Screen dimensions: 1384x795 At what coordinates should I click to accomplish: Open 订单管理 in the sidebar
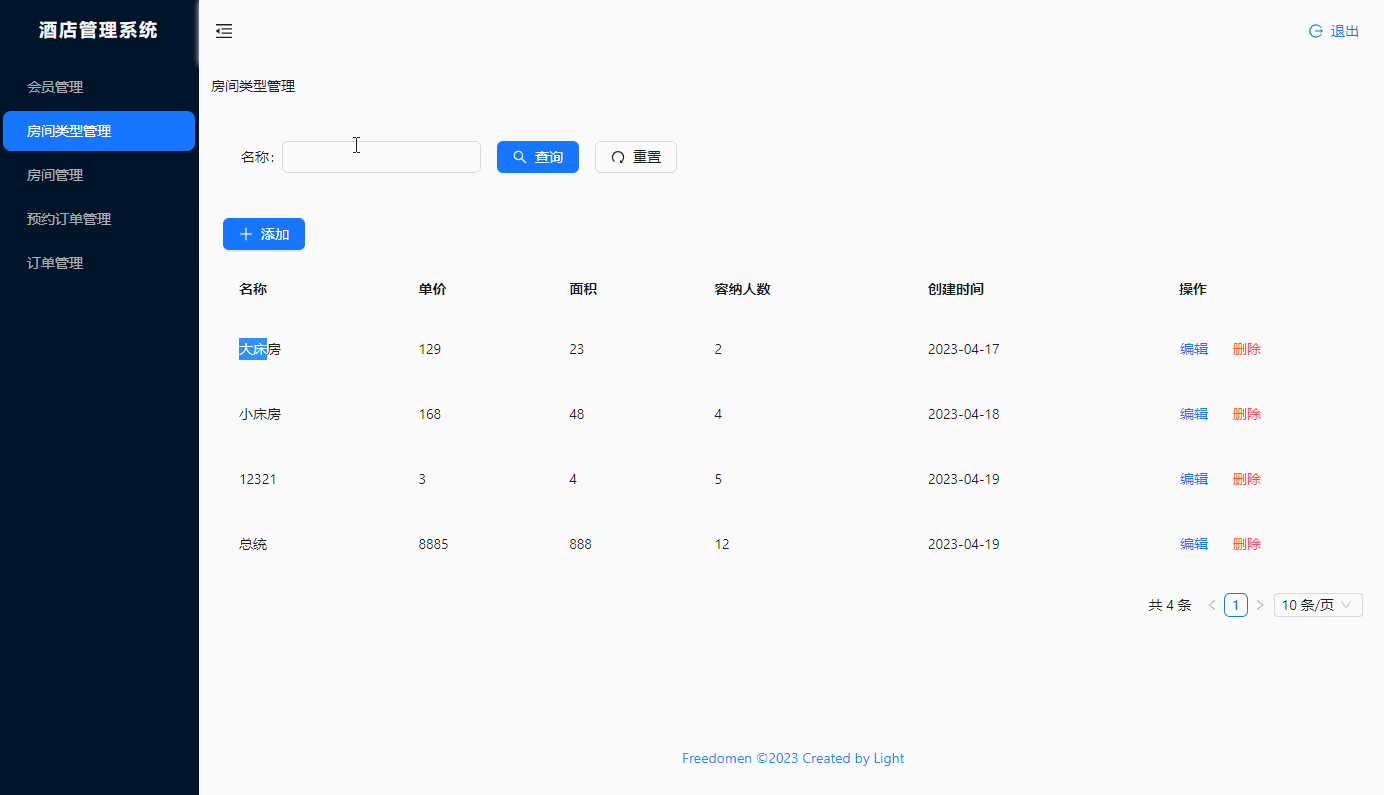click(99, 263)
